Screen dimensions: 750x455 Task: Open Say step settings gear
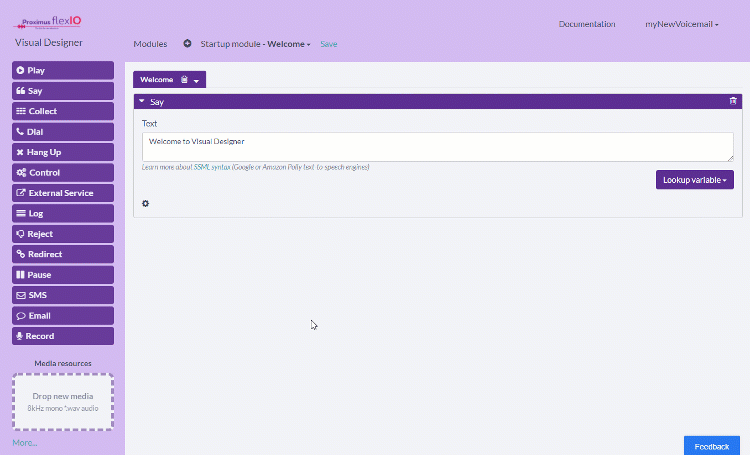coord(145,203)
